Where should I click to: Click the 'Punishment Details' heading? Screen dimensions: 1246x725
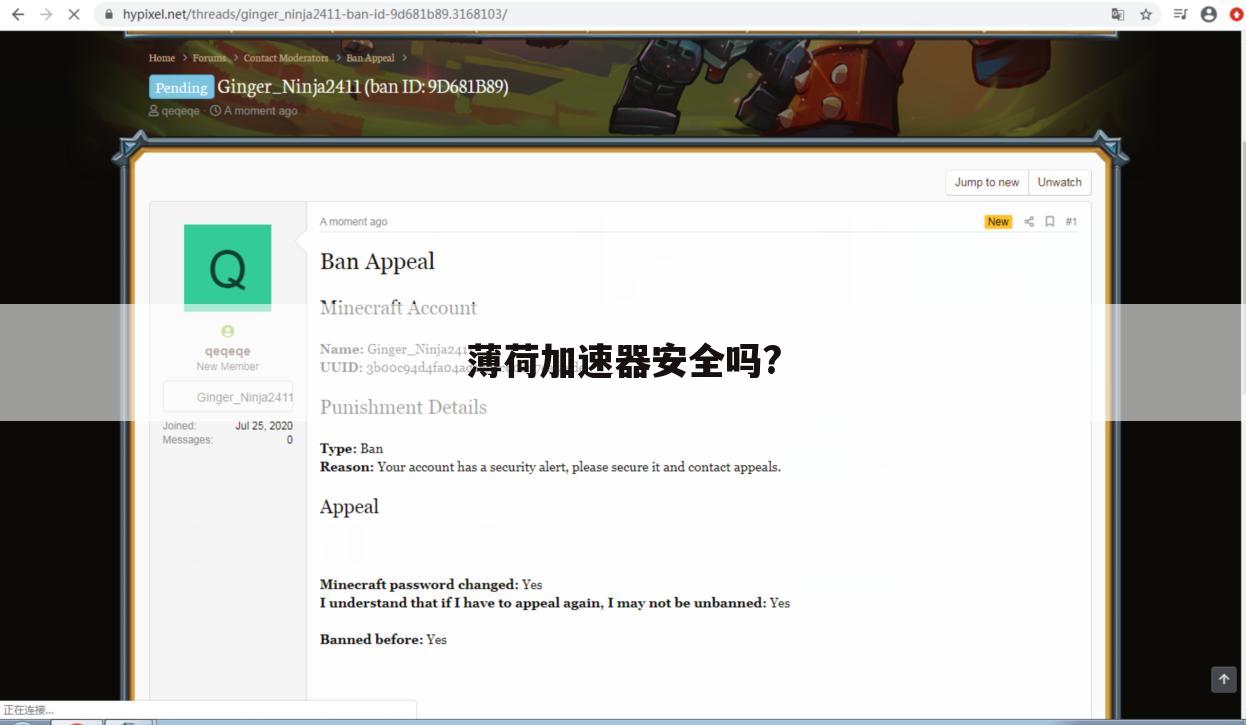click(403, 407)
